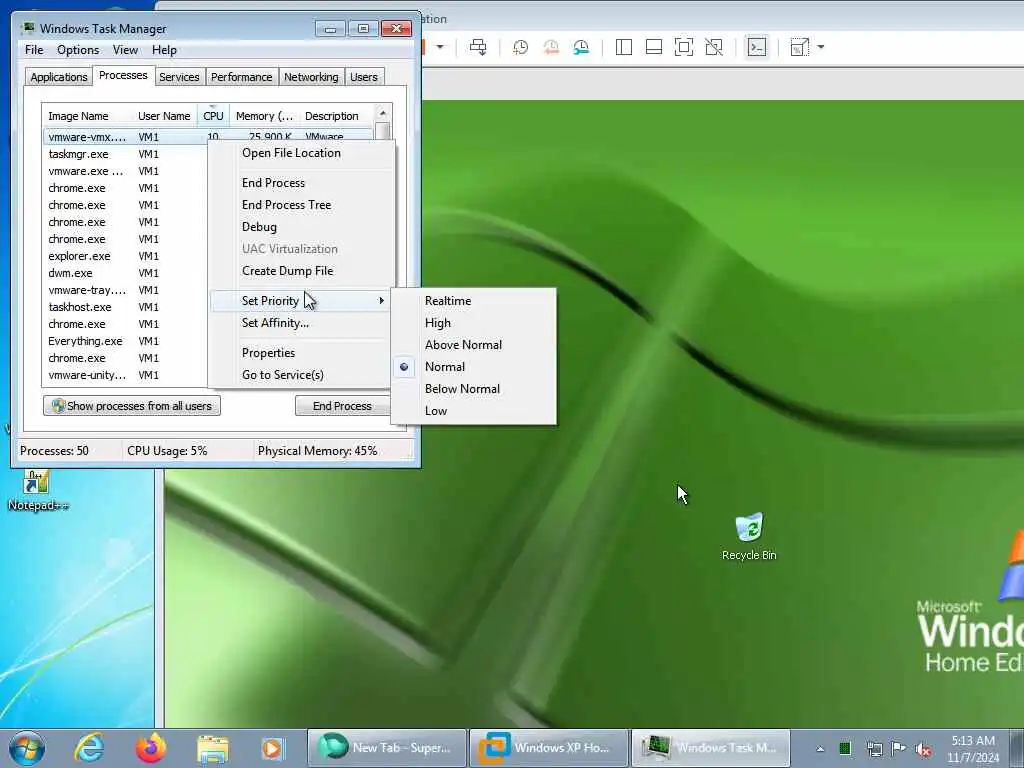Open Task Manager File menu
This screenshot has width=1024, height=768.
[x=34, y=50]
